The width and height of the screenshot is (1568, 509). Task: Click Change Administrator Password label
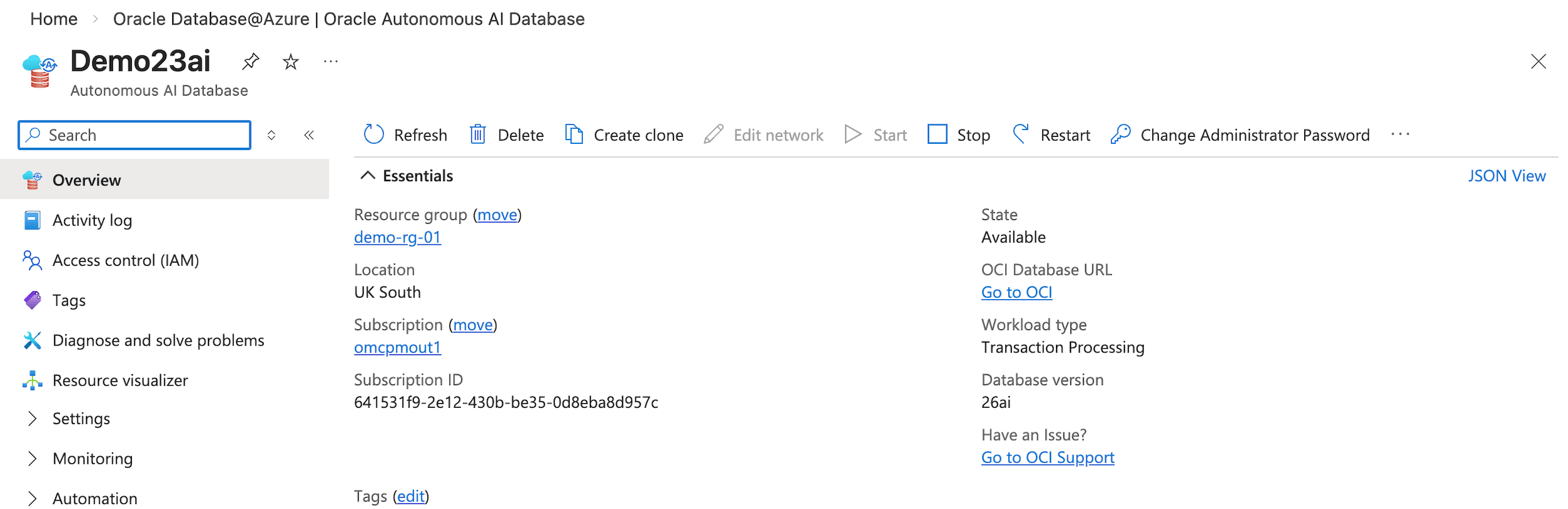(1255, 135)
